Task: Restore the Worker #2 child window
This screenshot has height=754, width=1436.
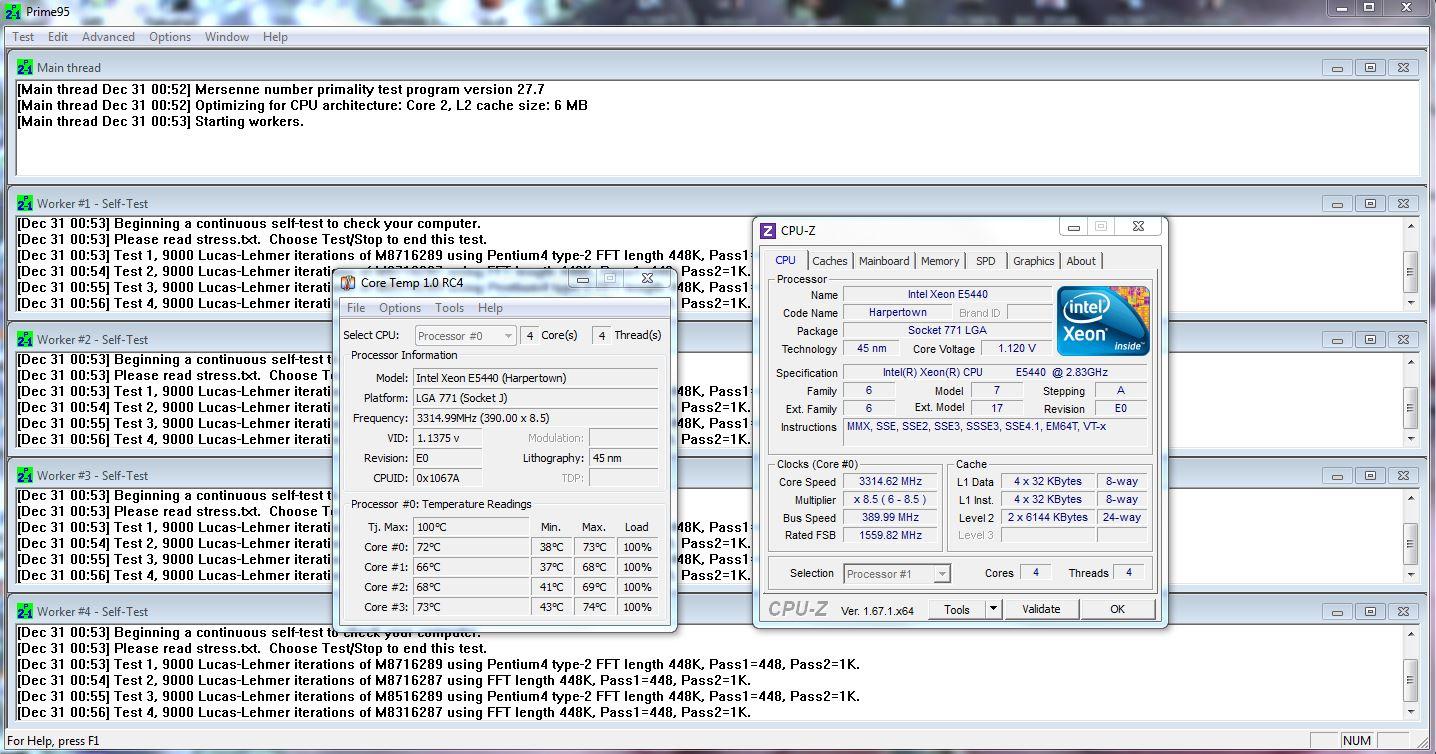Action: [x=1370, y=340]
